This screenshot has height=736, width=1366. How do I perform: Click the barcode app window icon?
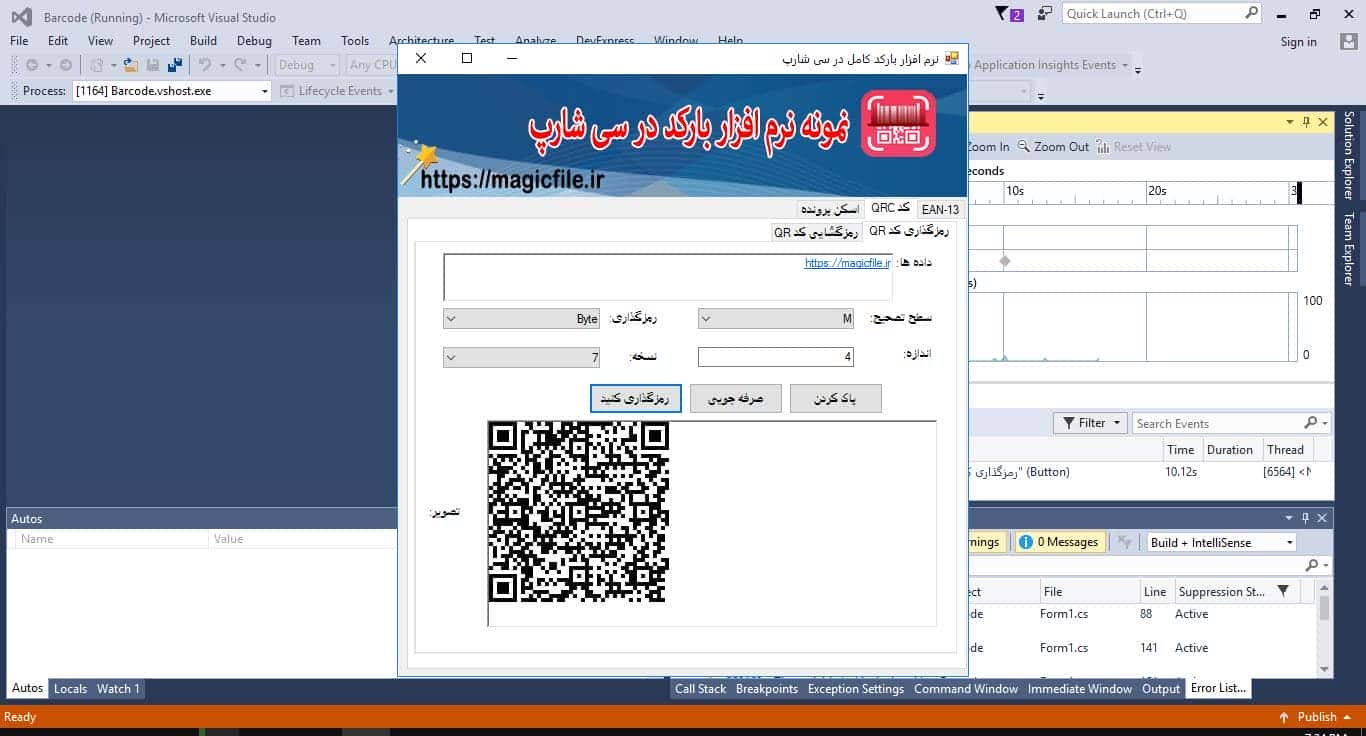pos(952,58)
